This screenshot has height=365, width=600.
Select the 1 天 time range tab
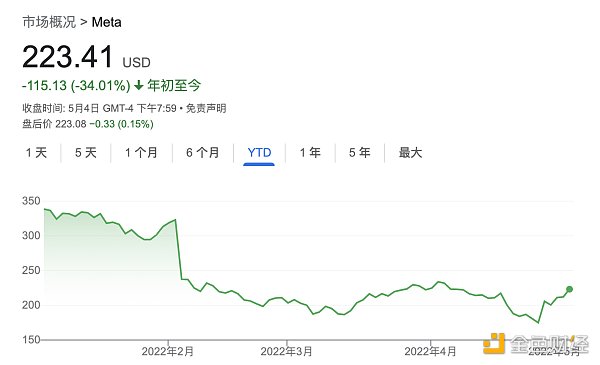coord(36,153)
